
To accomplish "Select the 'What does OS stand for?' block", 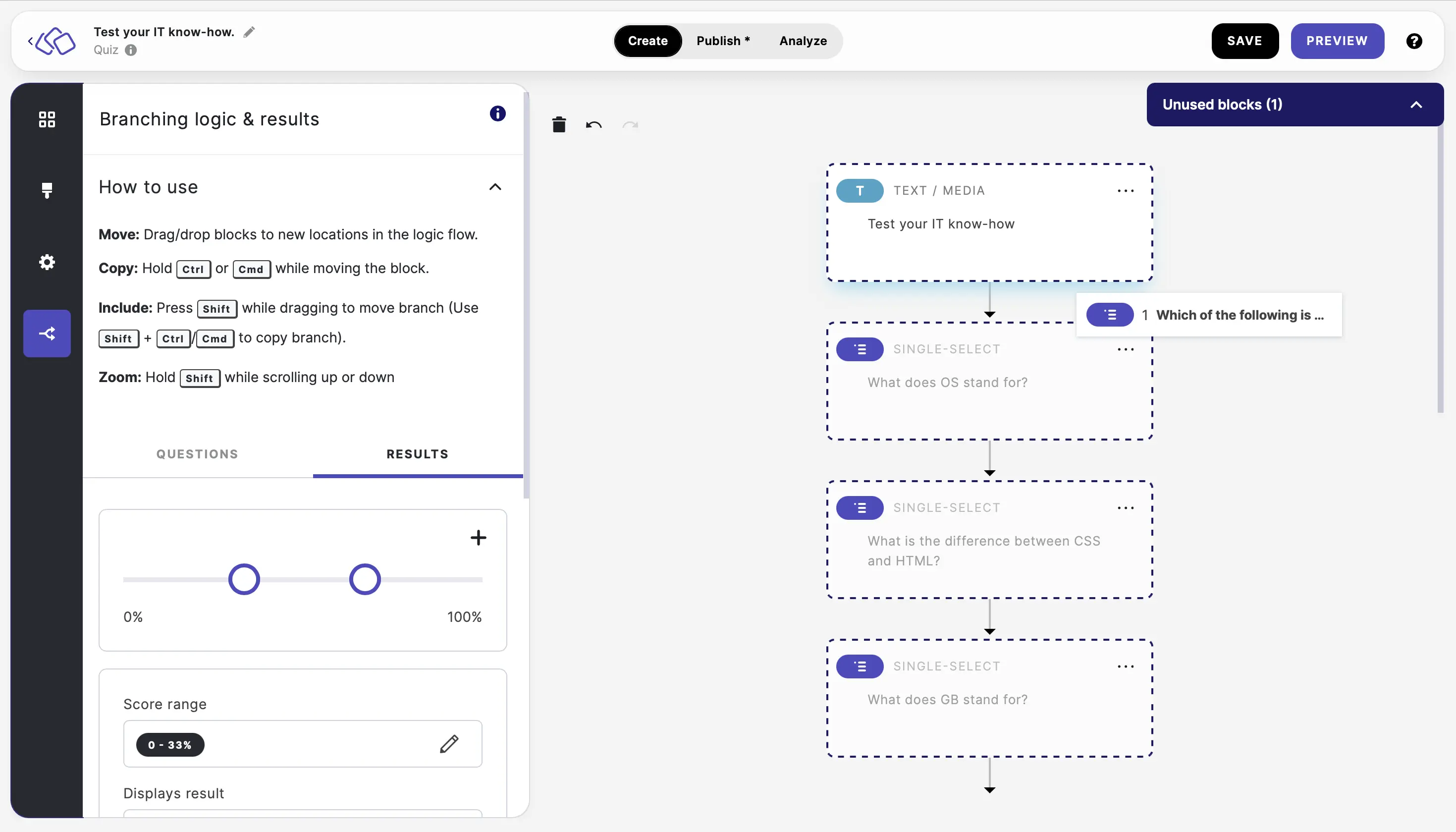I will point(989,381).
